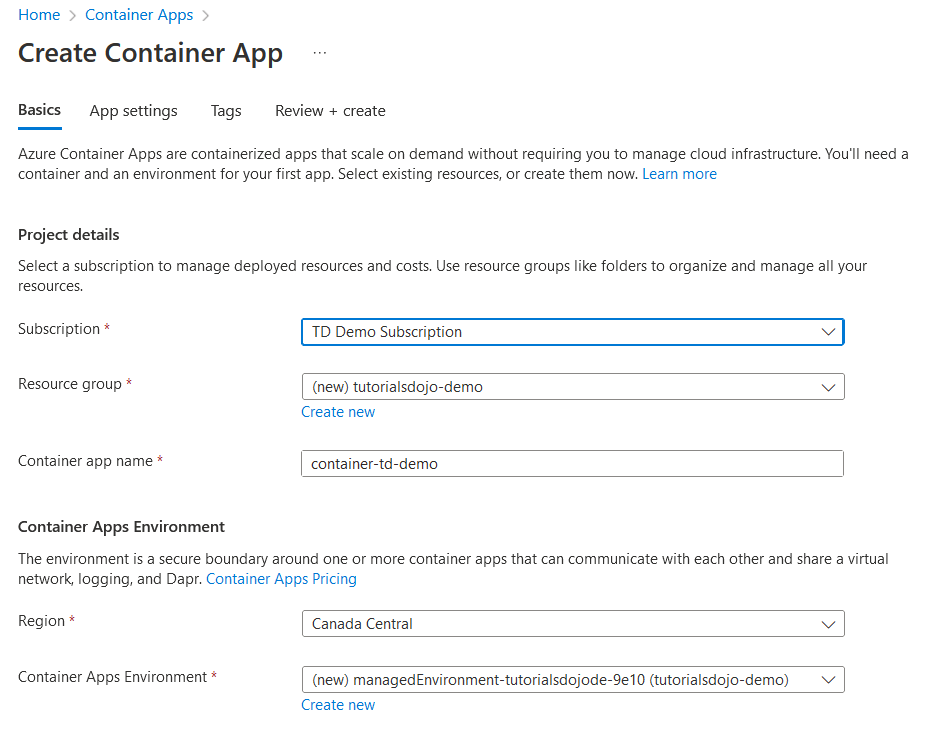Click the Home breadcrumb link
This screenshot has width=933, height=735.
point(39,15)
